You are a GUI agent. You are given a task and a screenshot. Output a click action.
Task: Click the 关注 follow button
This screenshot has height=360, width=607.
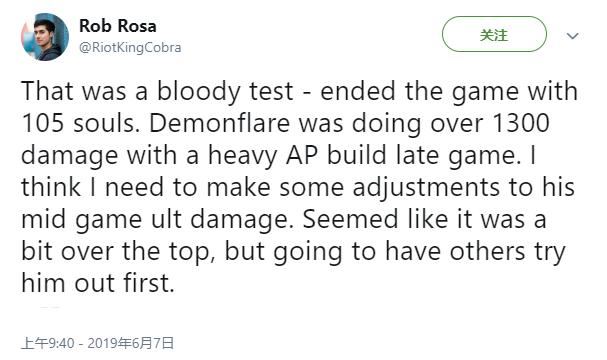[x=494, y=34]
